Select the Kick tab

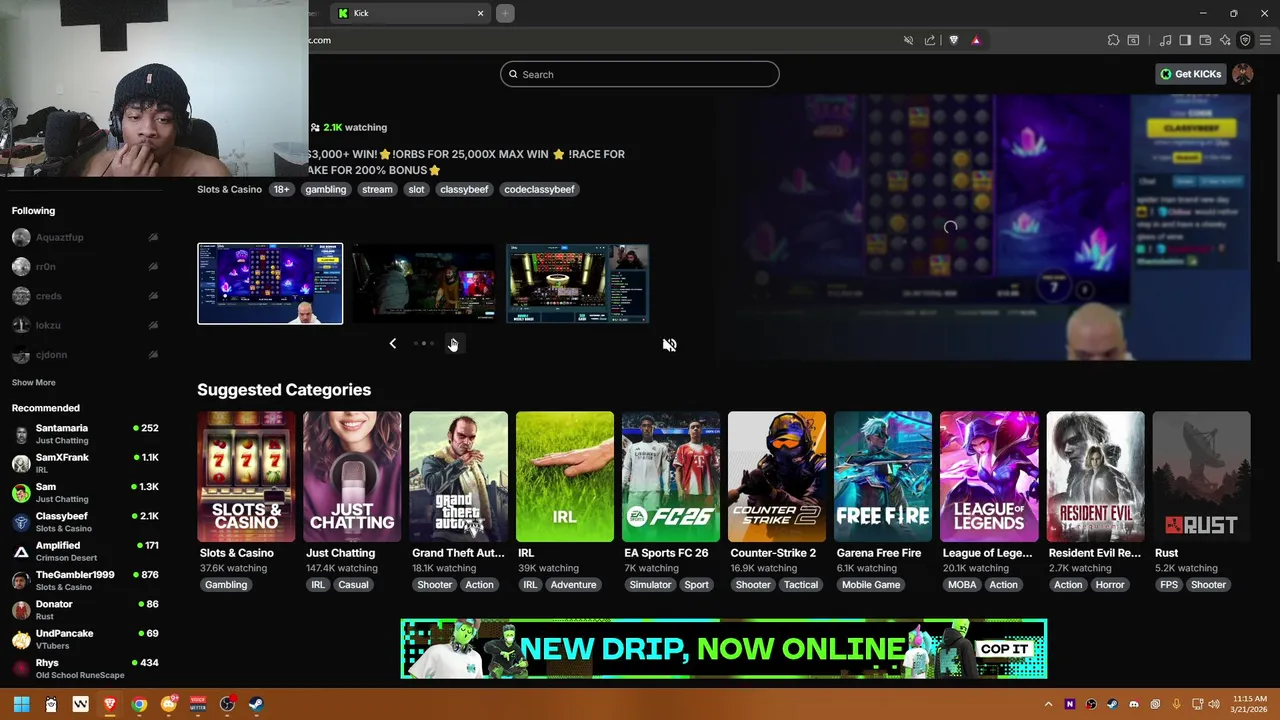[x=410, y=13]
